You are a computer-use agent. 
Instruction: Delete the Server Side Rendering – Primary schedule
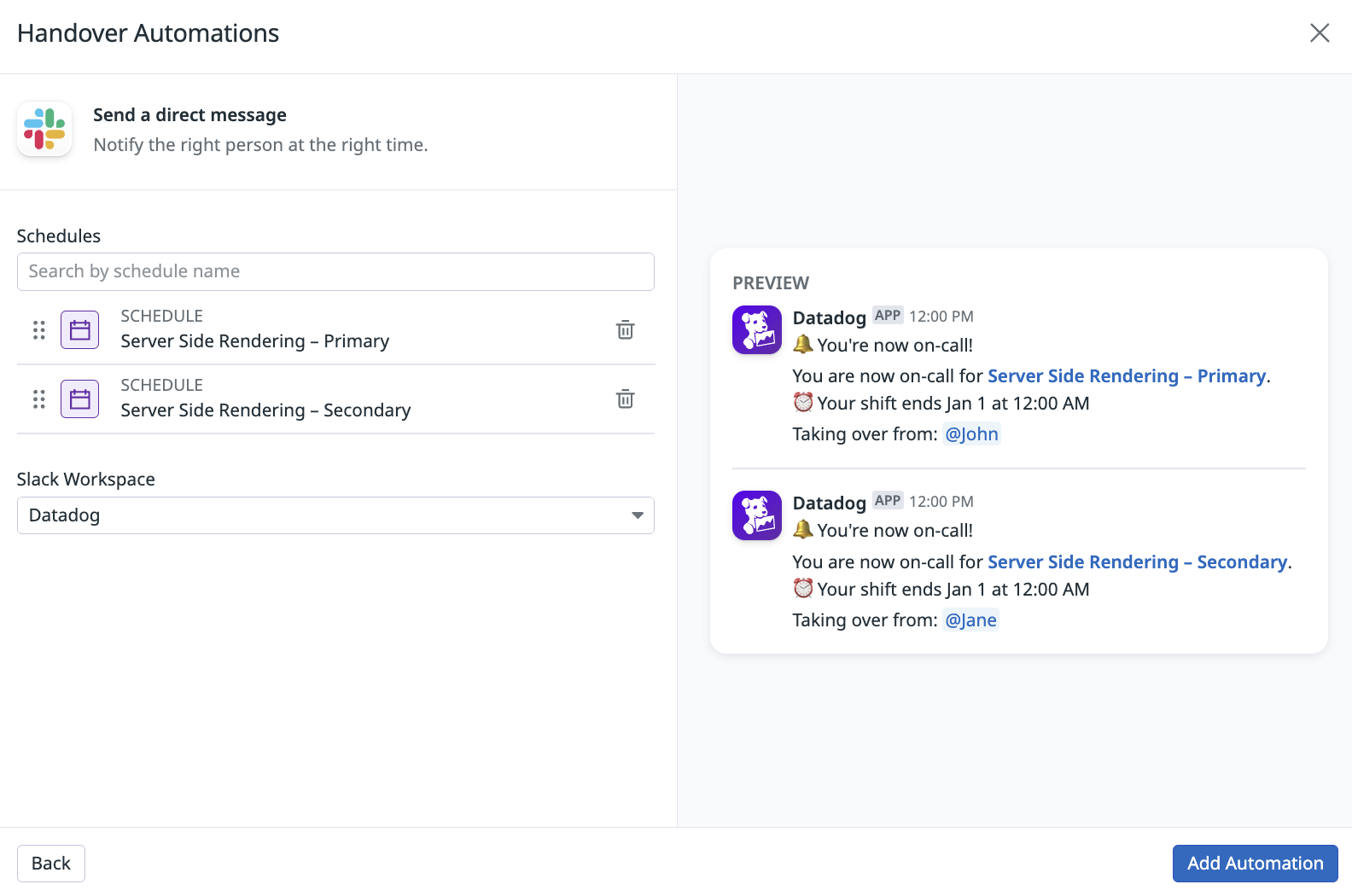[x=625, y=330]
